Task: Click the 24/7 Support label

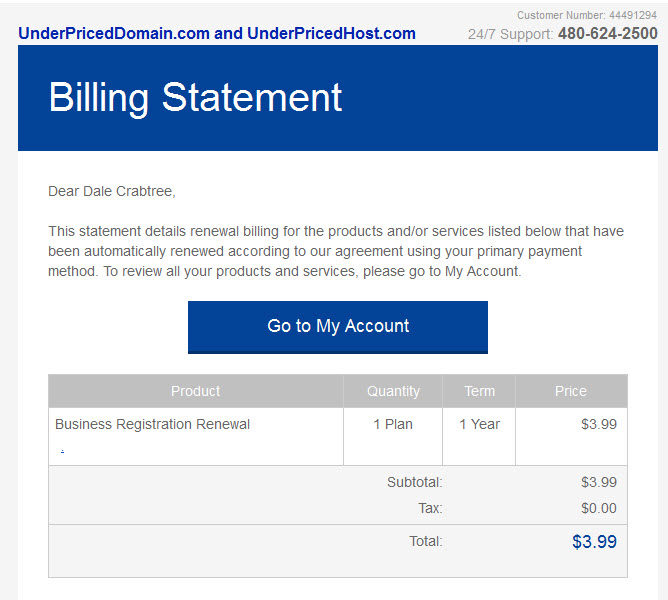Action: pos(510,34)
